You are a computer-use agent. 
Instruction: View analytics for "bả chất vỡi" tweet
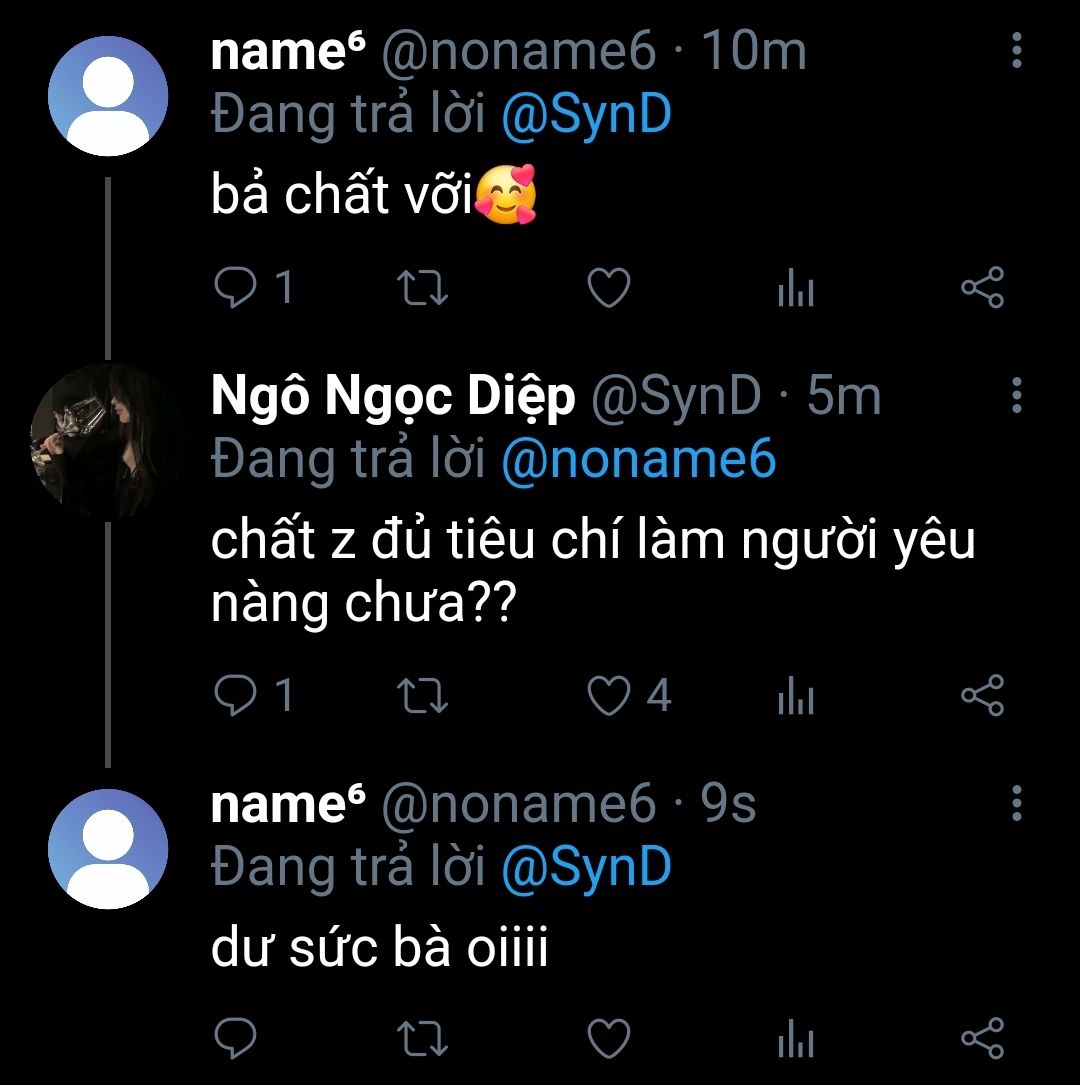coord(795,290)
